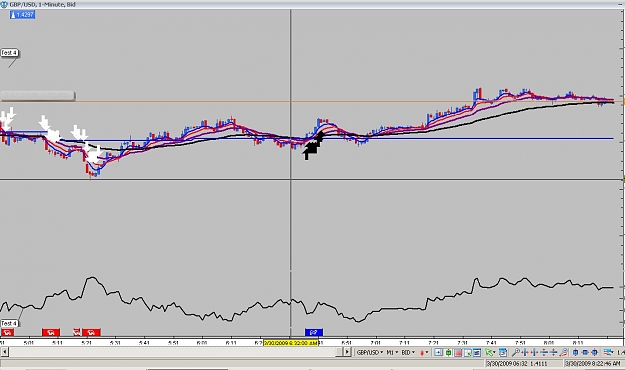Click the Test 4 label in the indicator pane

9,323
